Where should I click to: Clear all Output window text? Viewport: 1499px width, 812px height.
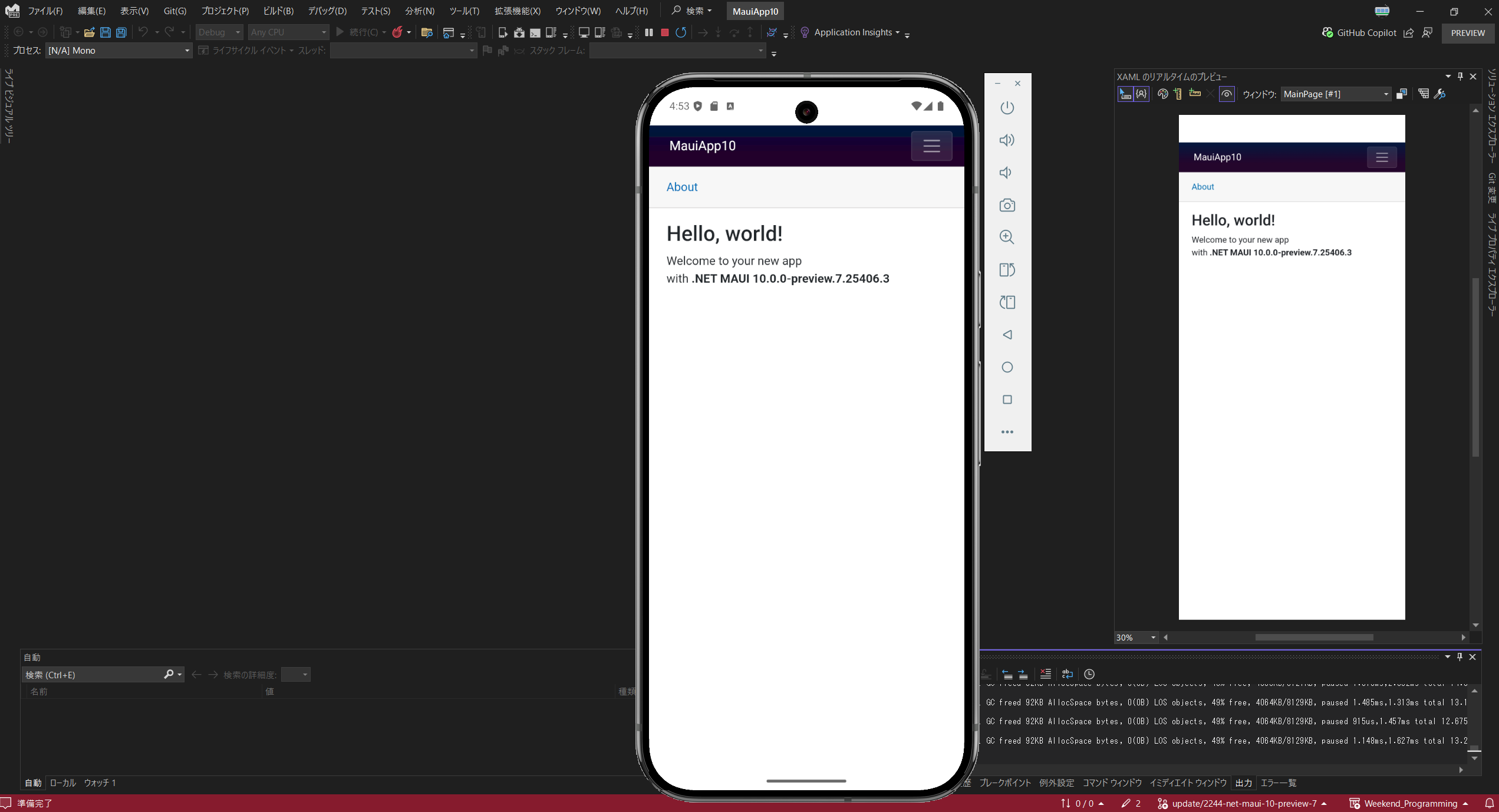click(x=1046, y=674)
